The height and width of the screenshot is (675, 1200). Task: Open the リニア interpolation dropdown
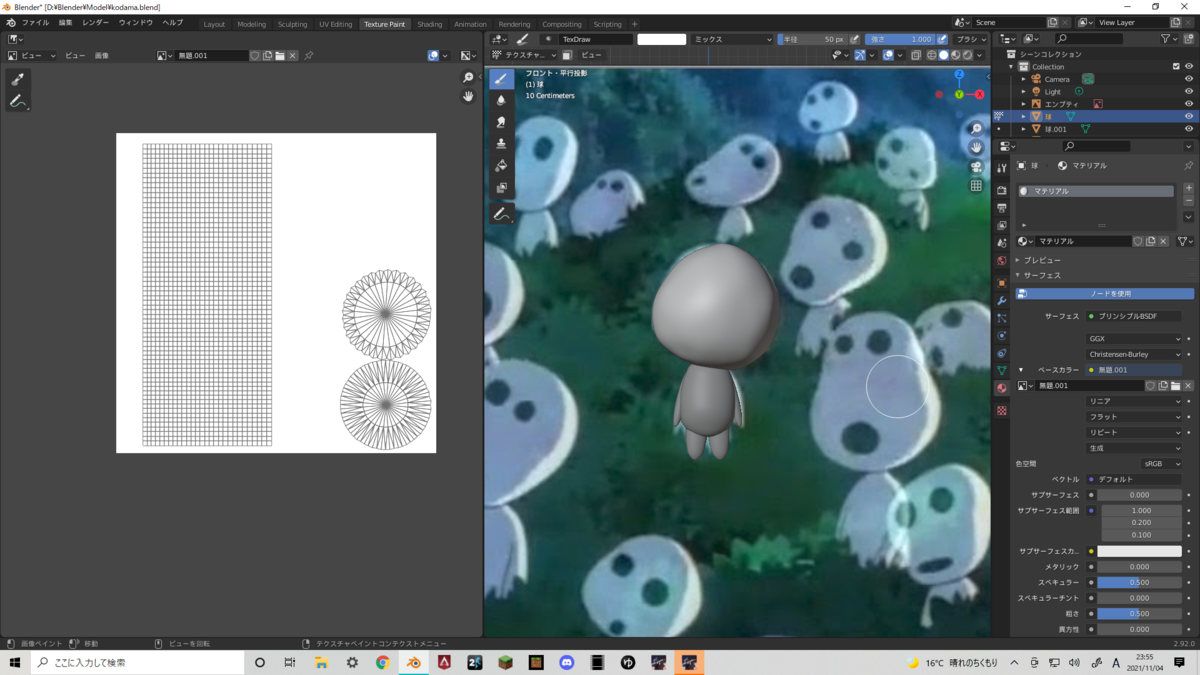1134,401
